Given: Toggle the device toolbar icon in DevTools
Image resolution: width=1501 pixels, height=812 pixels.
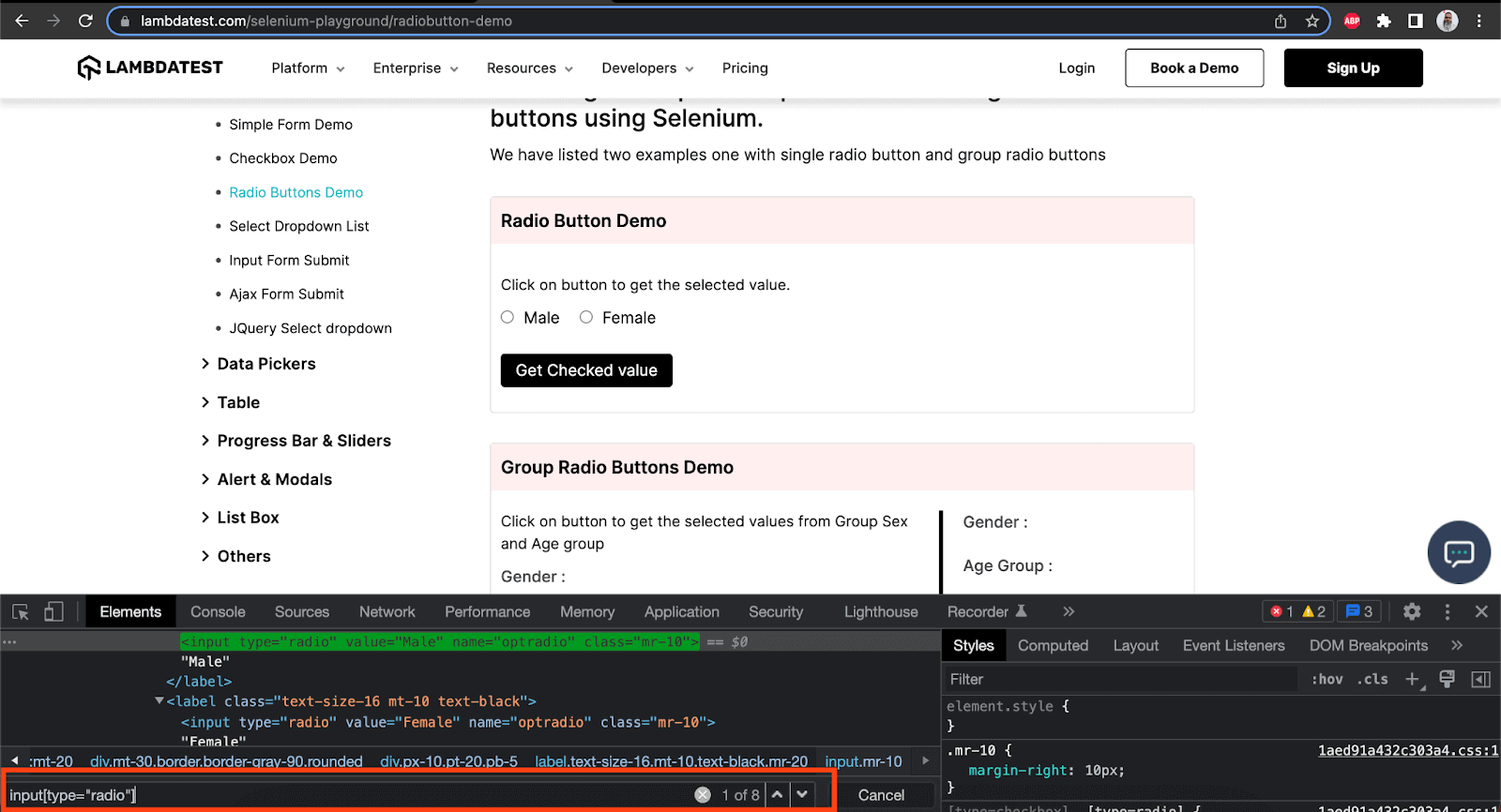Looking at the screenshot, I should (53, 611).
